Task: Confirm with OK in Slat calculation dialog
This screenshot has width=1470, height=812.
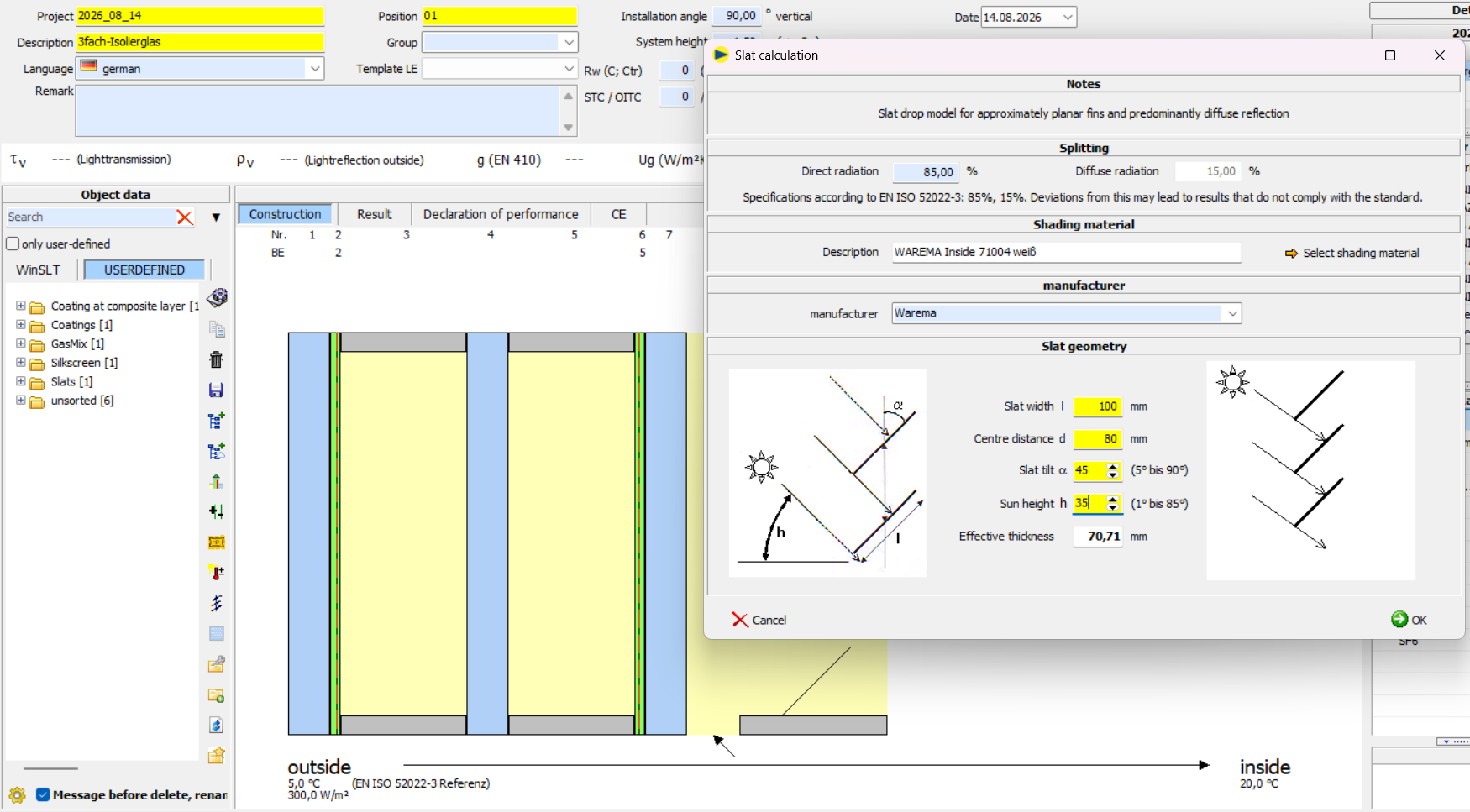Action: (x=1410, y=620)
